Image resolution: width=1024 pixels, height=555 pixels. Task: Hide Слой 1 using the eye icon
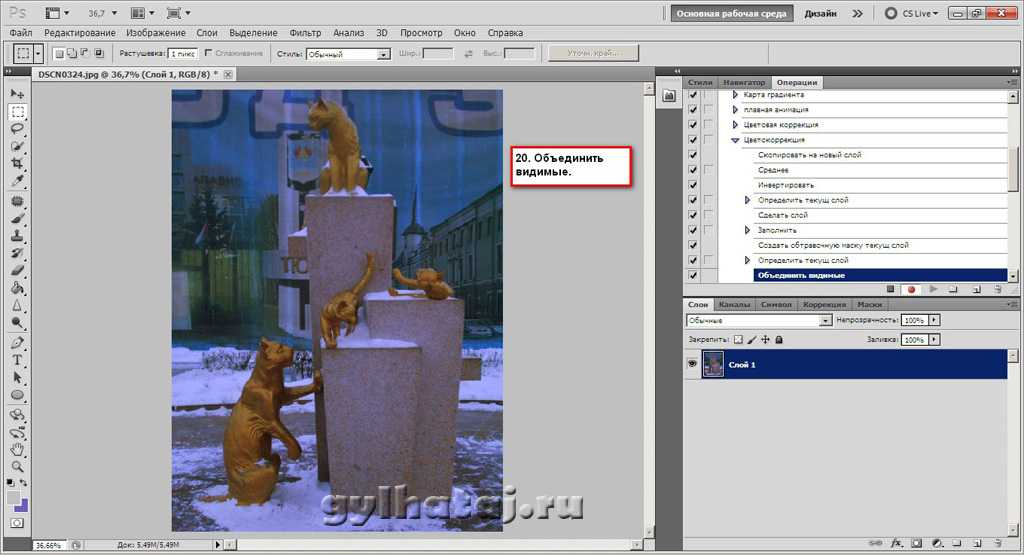coord(692,365)
